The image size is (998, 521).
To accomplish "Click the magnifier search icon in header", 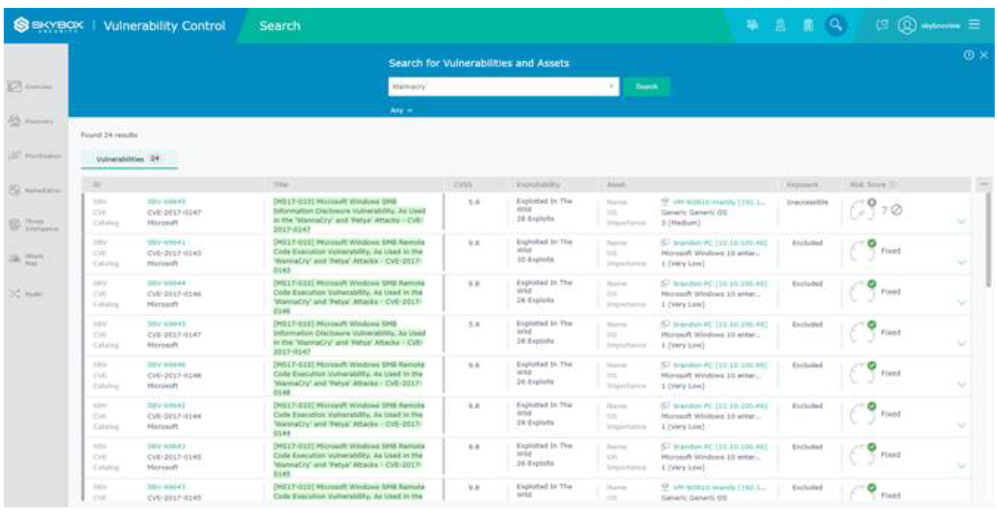I will 836,26.
